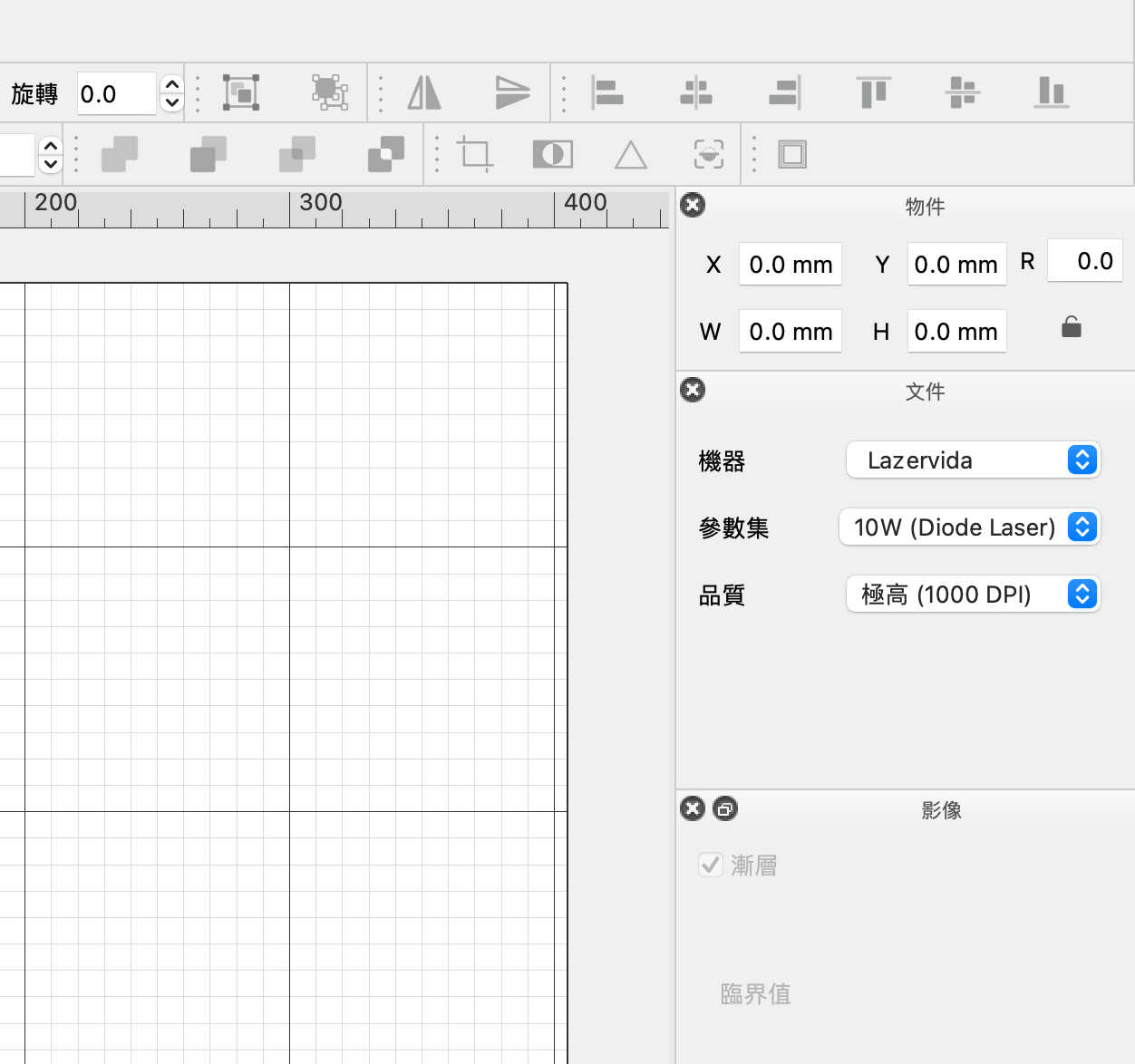
Task: Toggle the aspect ratio lock icon
Action: 1071,327
